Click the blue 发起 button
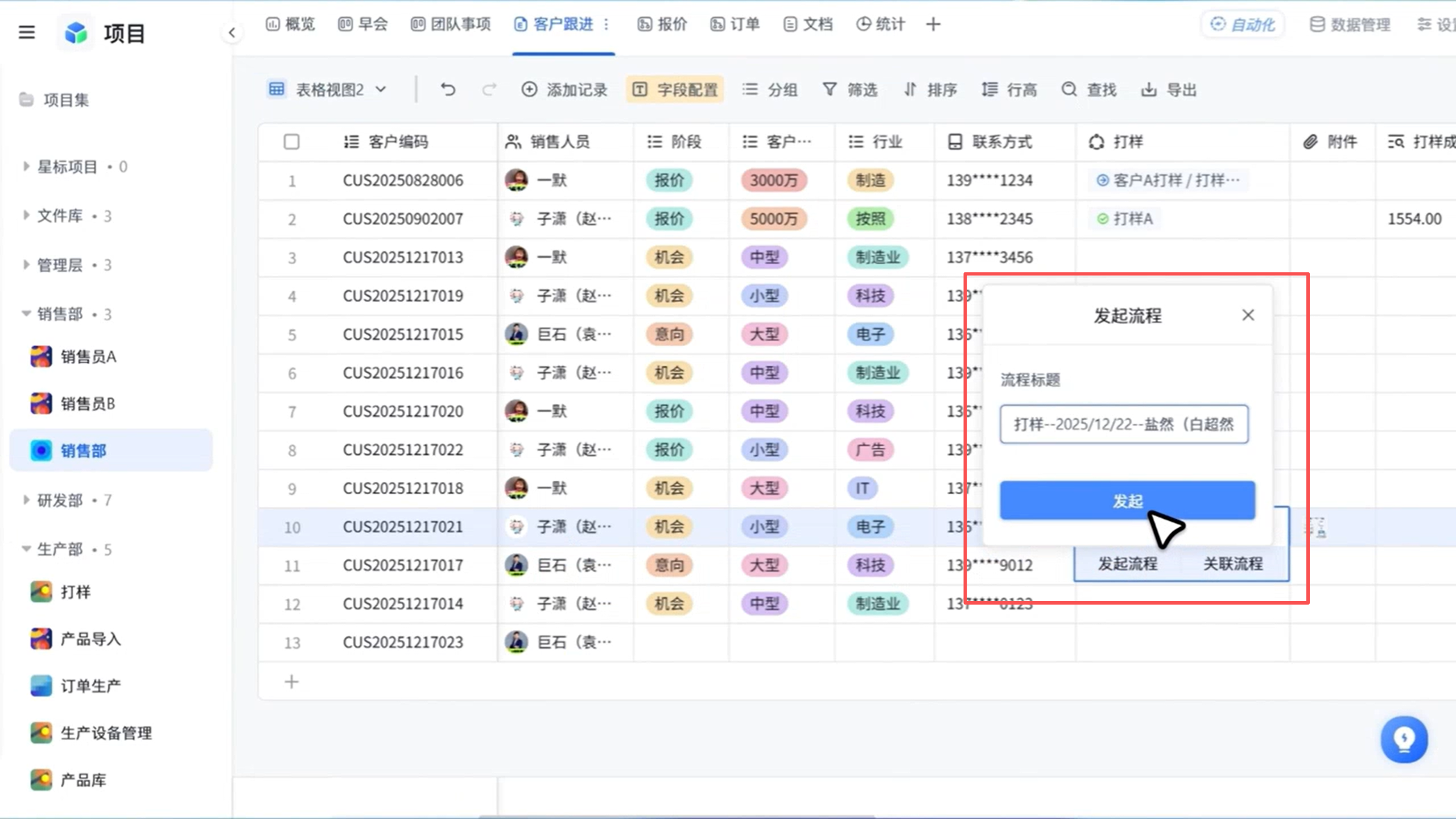Viewport: 1456px width, 819px height. (x=1127, y=500)
